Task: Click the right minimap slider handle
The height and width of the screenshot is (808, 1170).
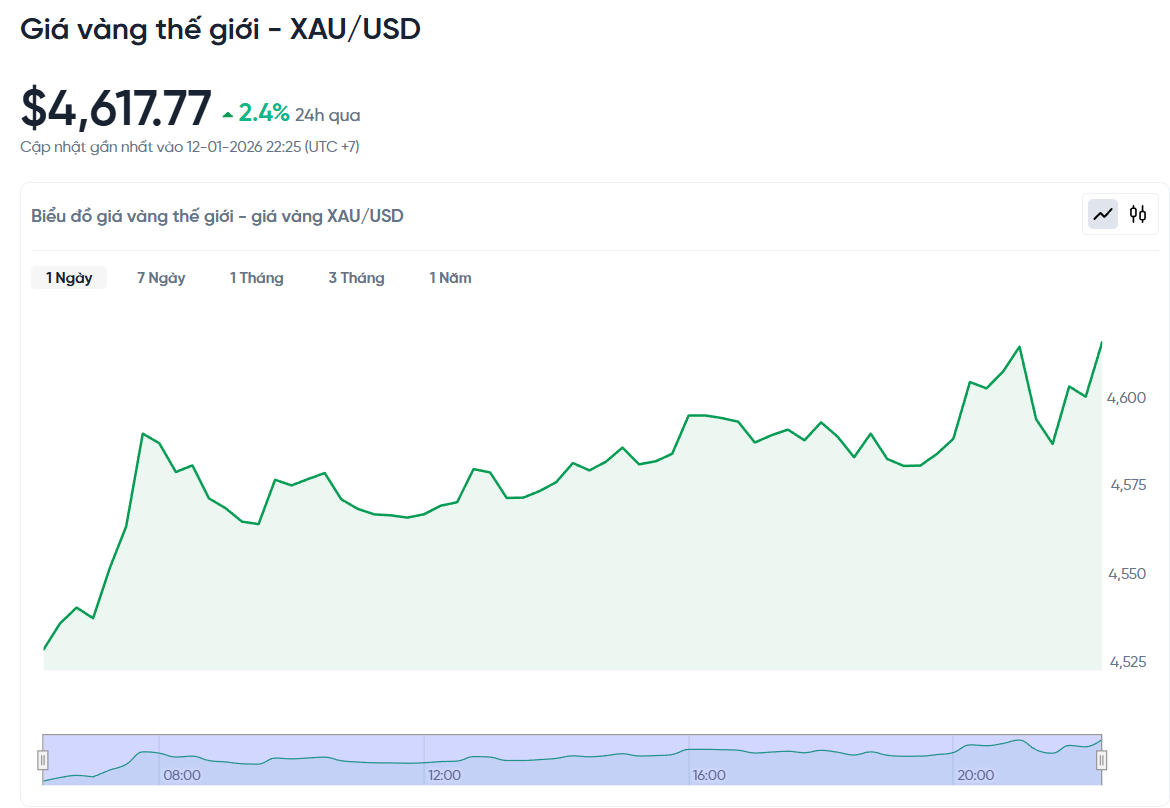Action: (1102, 760)
